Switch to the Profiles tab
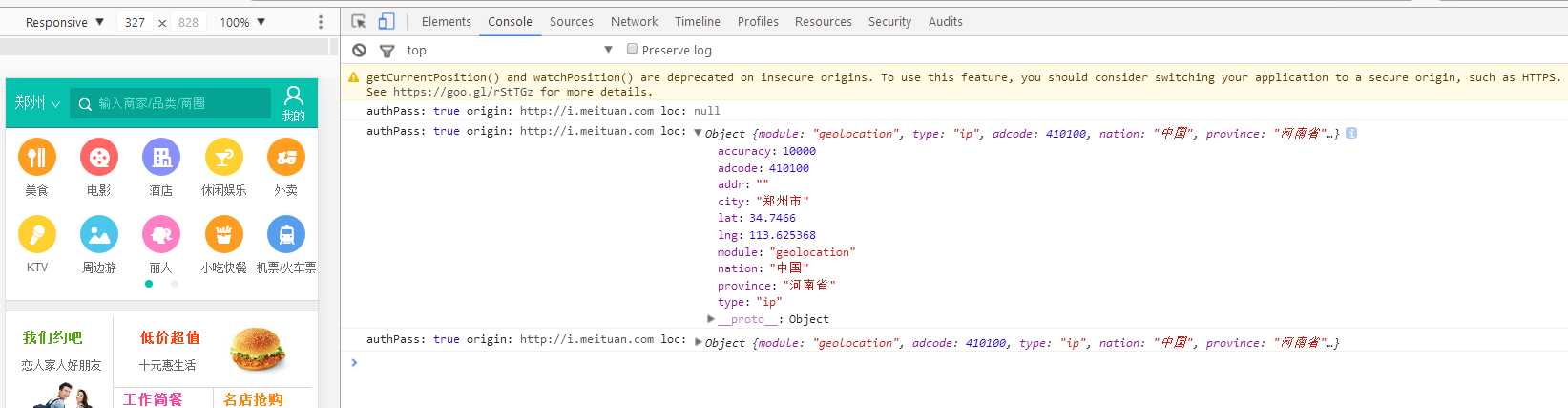Screen dimensions: 1568x408 point(758,21)
